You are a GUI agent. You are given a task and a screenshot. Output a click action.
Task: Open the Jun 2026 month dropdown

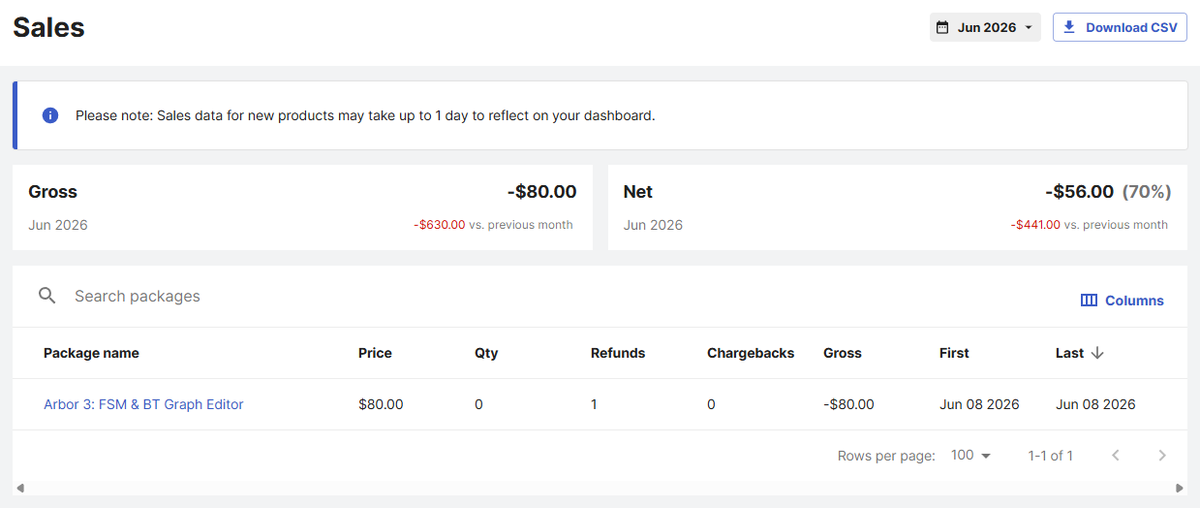point(985,27)
